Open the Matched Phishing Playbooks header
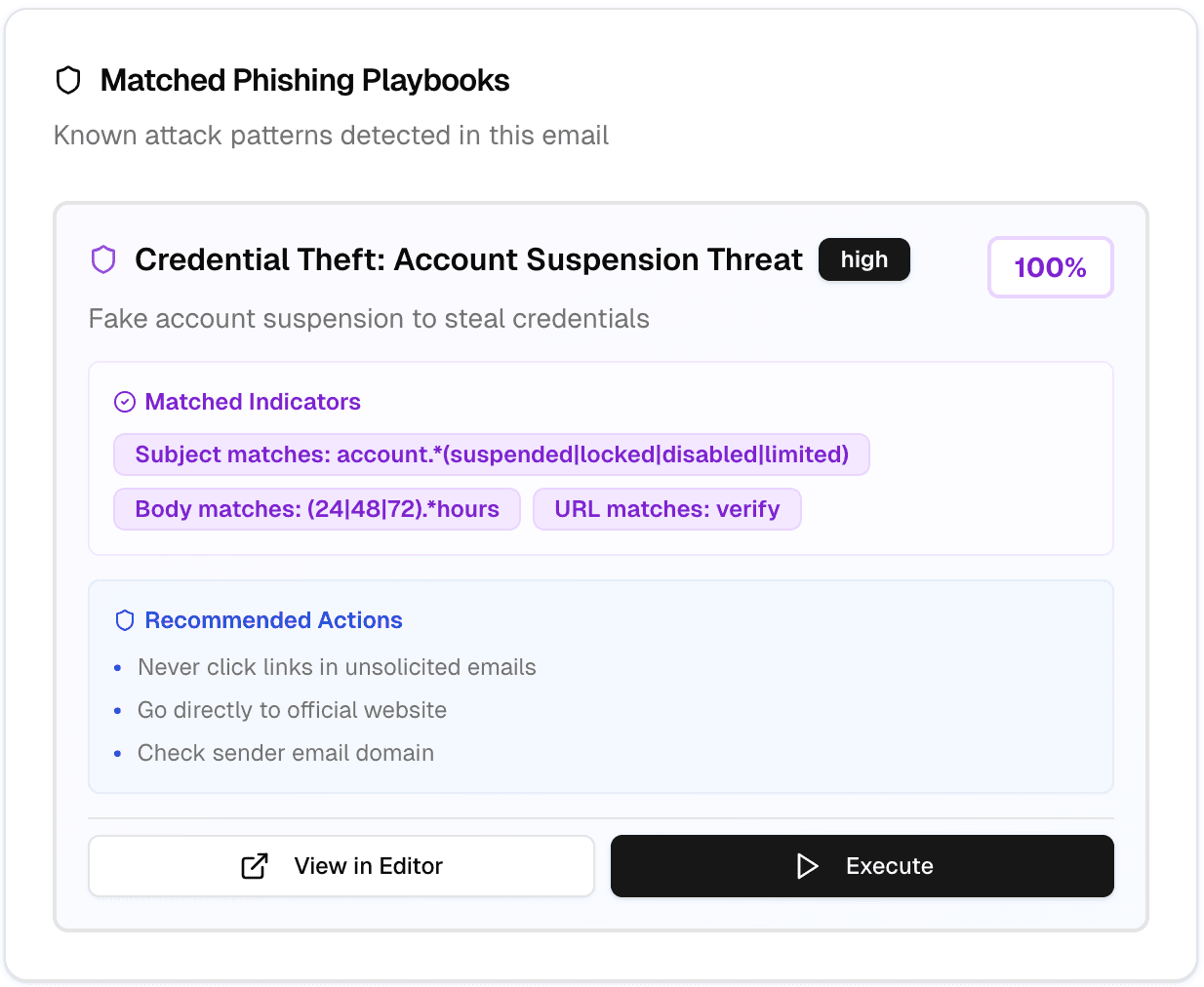Screen dimensions: 1204x987 point(304,80)
